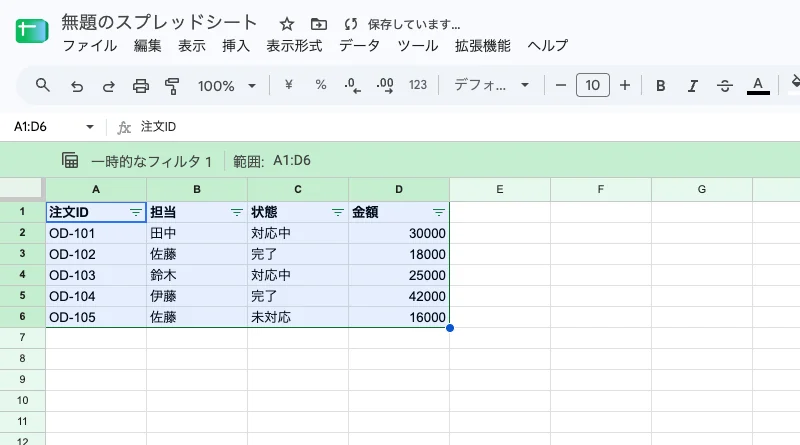This screenshot has width=800, height=445.
Task: Toggle strikethrough formatting
Action: coord(724,86)
